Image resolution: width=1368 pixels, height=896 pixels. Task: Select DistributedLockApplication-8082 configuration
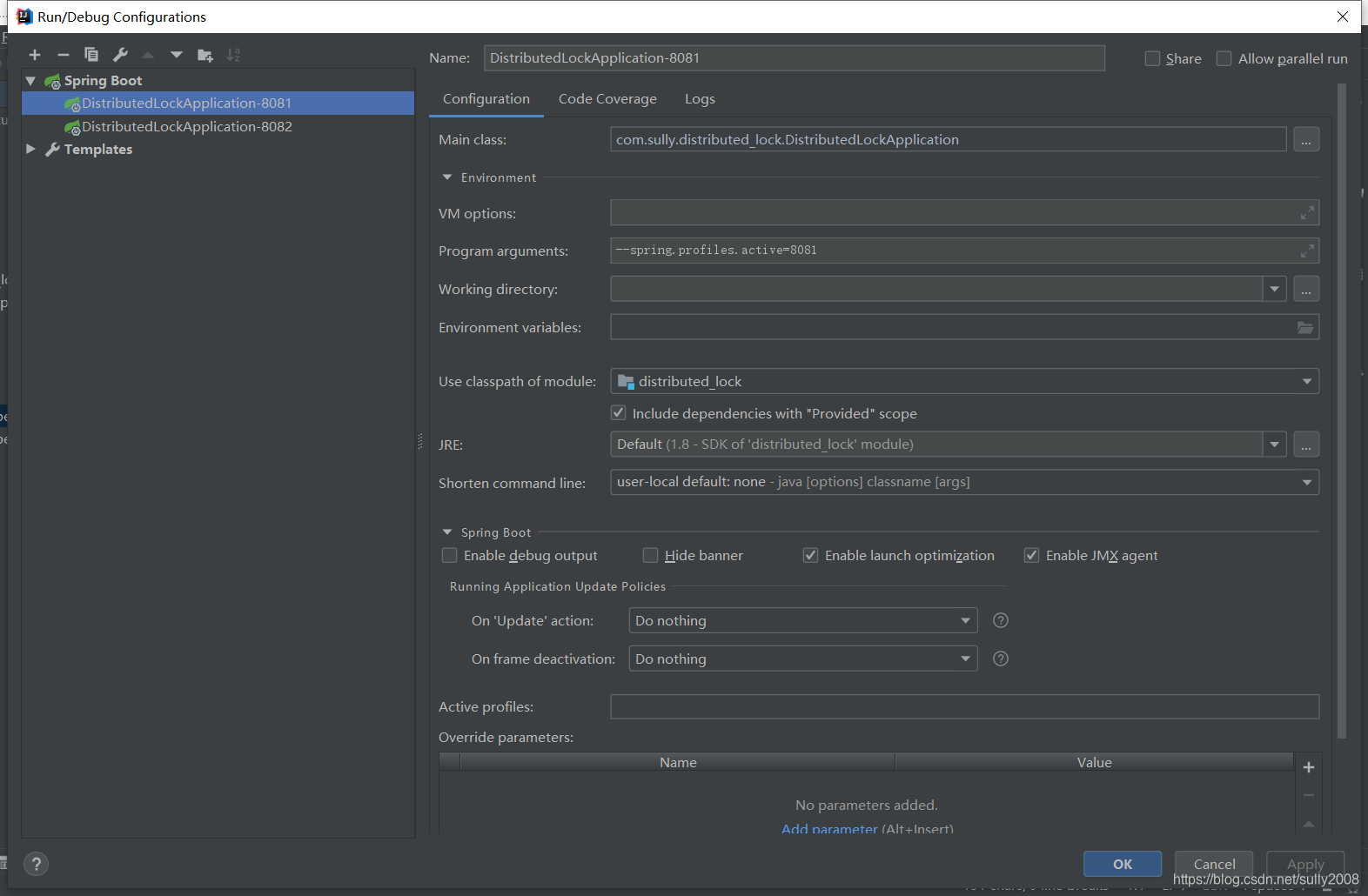click(x=218, y=126)
